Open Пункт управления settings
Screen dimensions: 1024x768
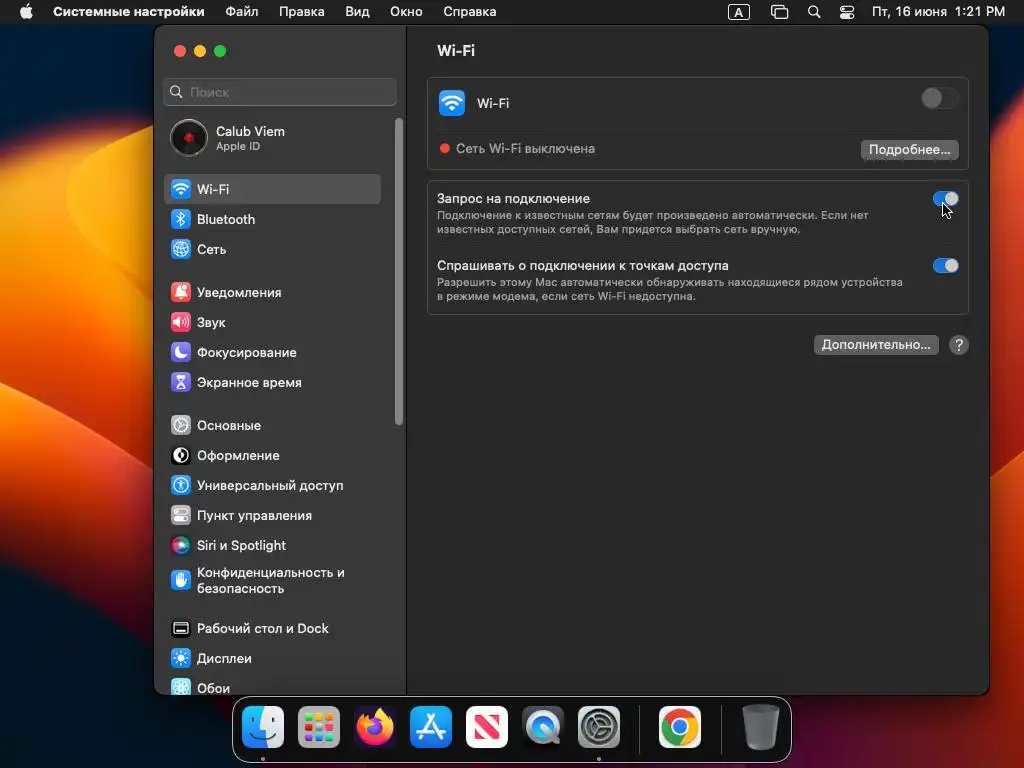pyautogui.click(x=272, y=516)
